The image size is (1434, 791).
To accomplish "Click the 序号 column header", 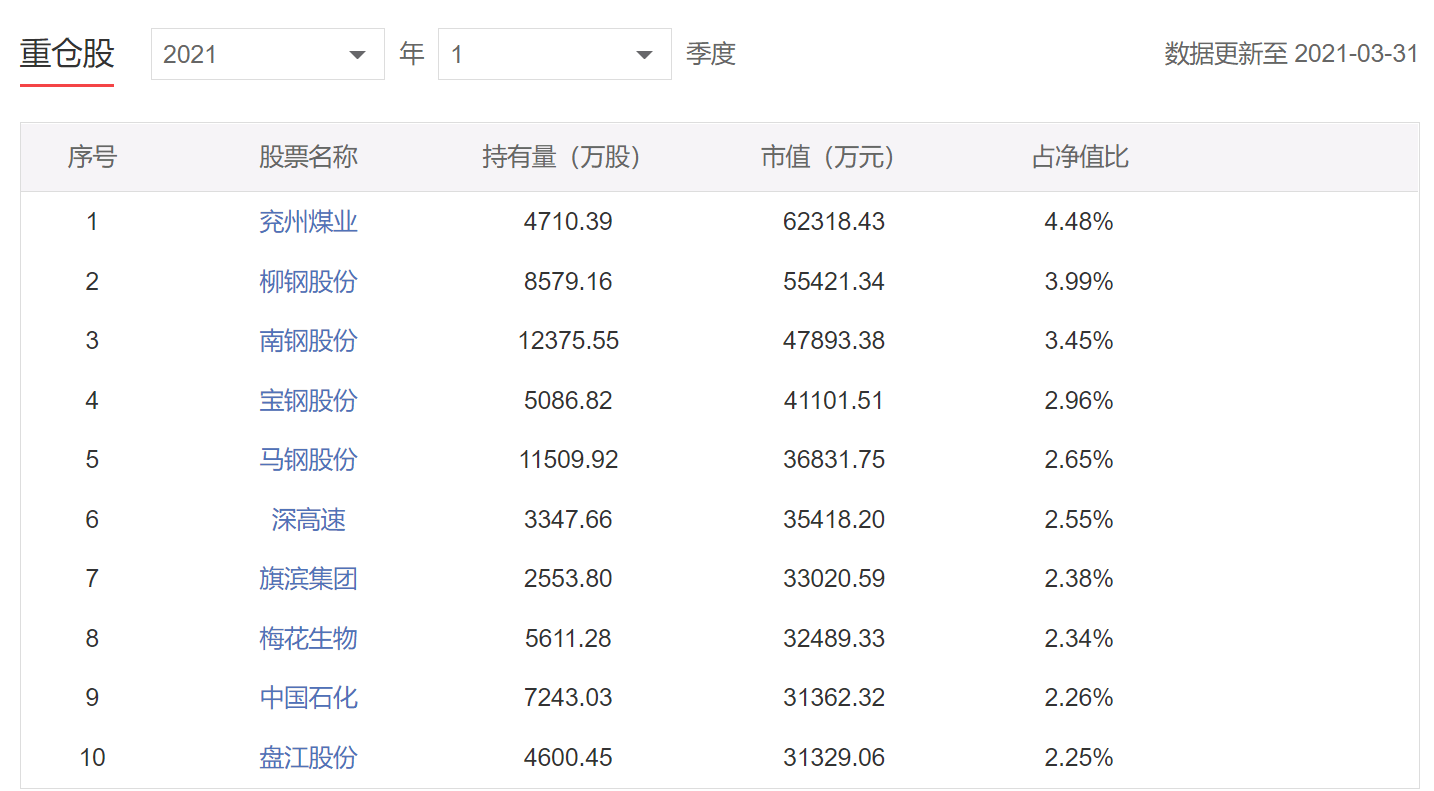I will coord(92,157).
